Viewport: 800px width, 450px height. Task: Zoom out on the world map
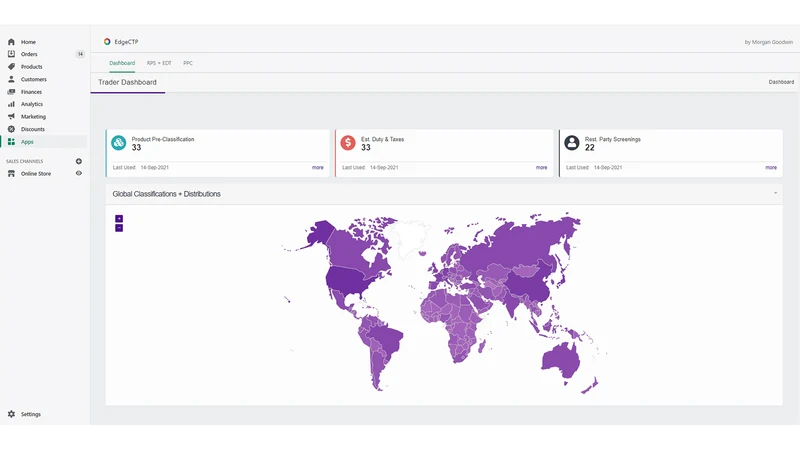click(119, 228)
